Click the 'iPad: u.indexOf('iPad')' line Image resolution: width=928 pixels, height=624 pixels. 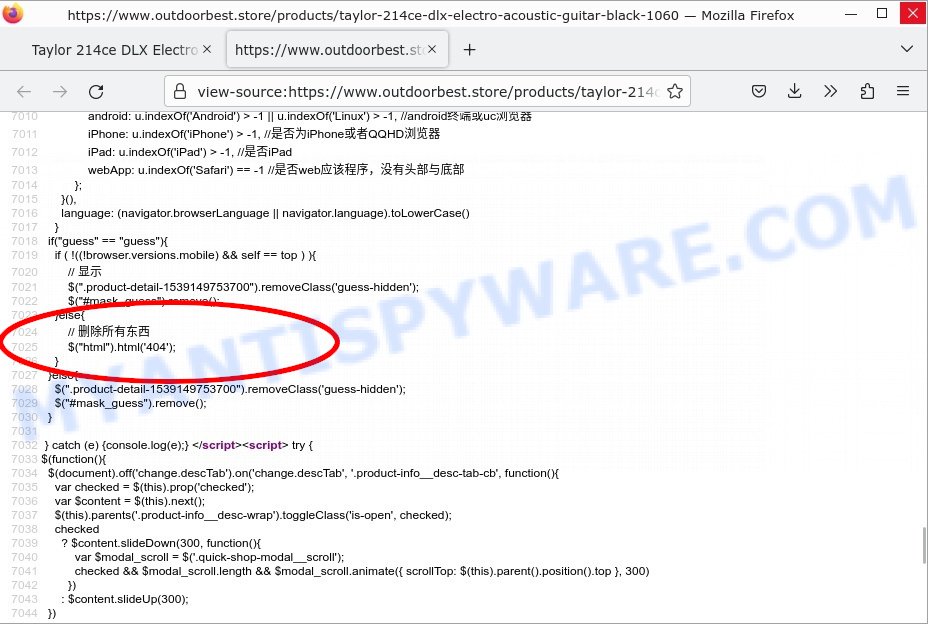(190, 152)
